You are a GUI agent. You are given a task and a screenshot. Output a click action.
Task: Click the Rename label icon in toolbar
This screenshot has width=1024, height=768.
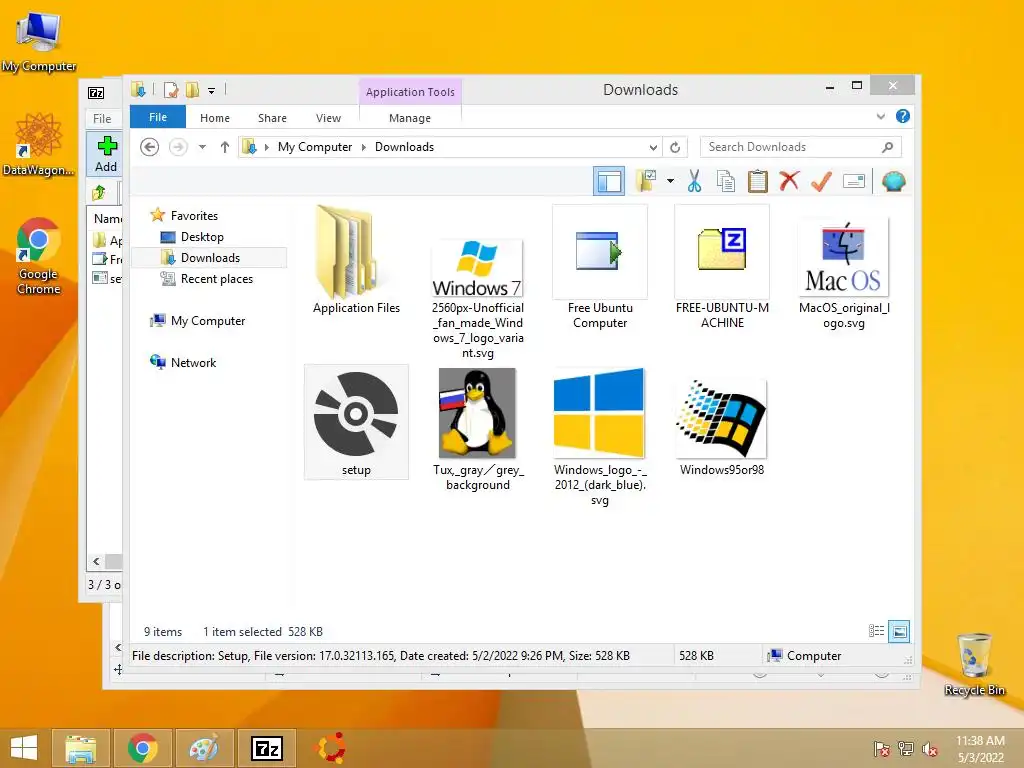(854, 181)
